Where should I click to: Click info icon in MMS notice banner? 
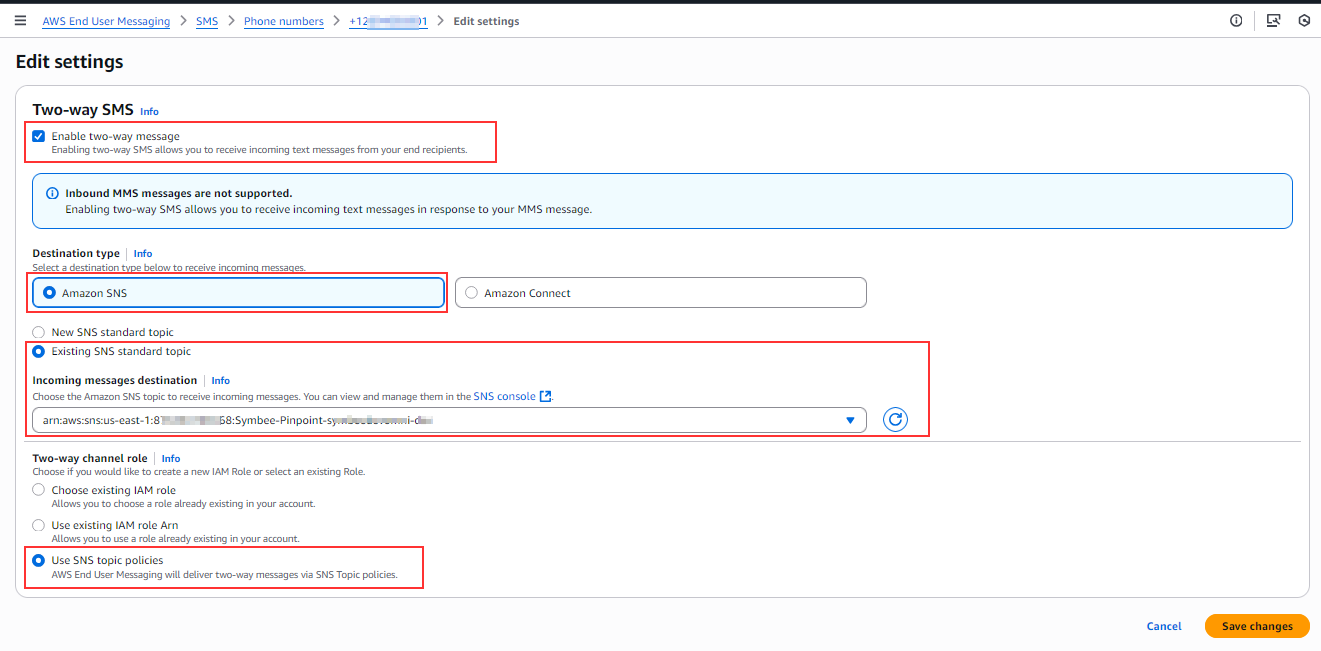[x=52, y=194]
